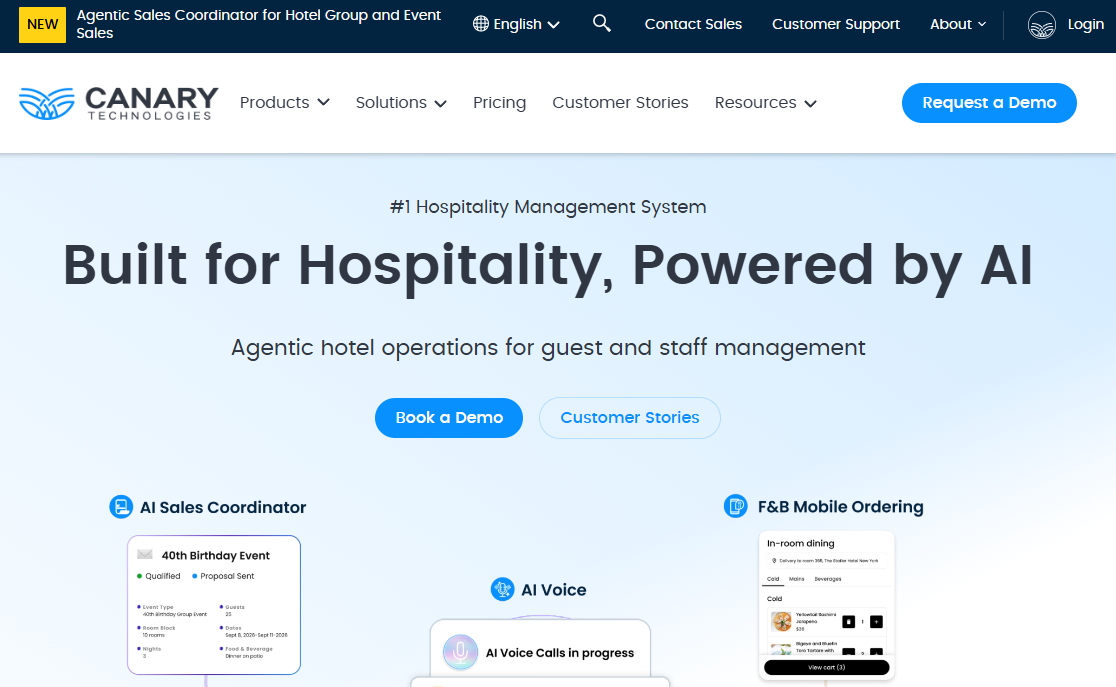Click the envelope icon beside 40th Birthday Event
The width and height of the screenshot is (1116, 687).
[145, 555]
